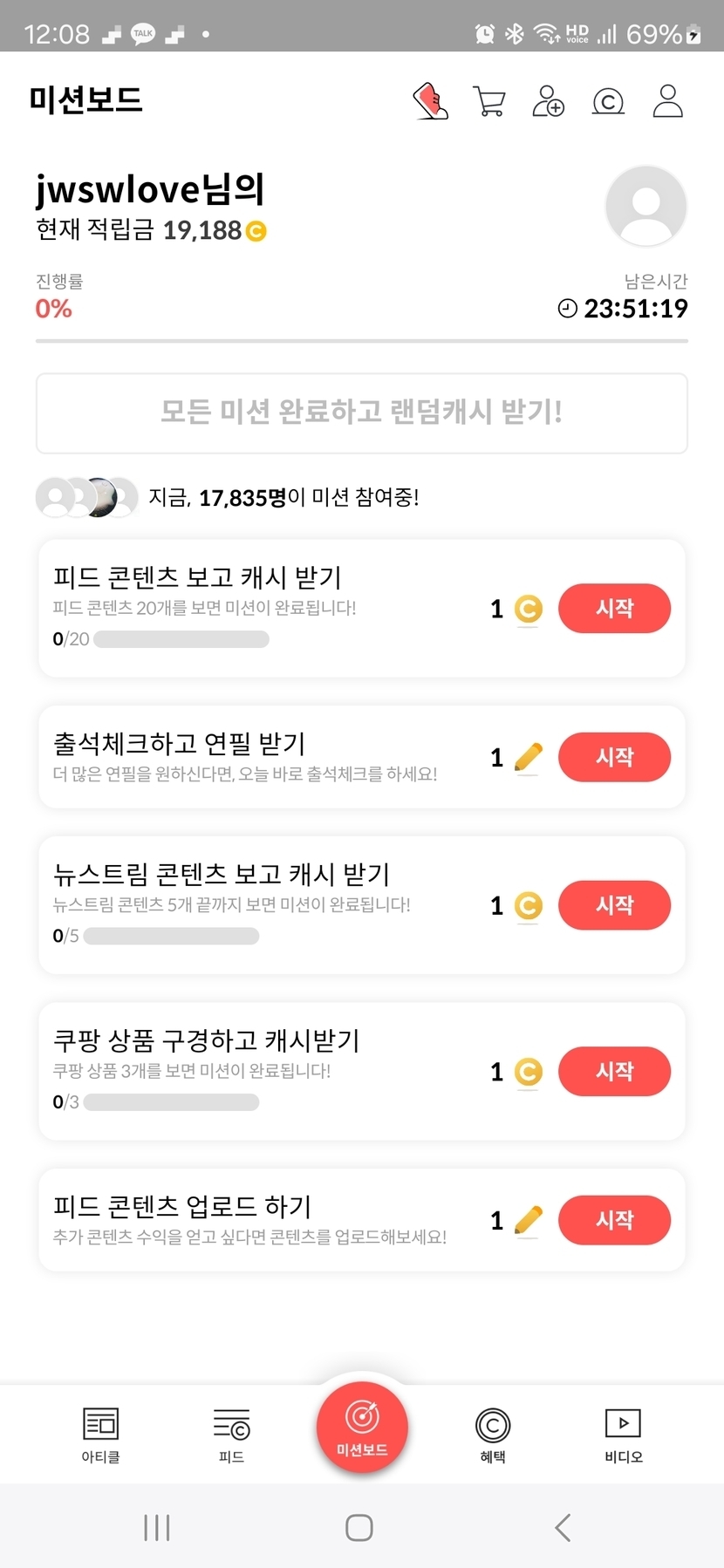Screen dimensions: 724x1568
Task: Switch to the 아티클 tab
Action: [x=100, y=1435]
